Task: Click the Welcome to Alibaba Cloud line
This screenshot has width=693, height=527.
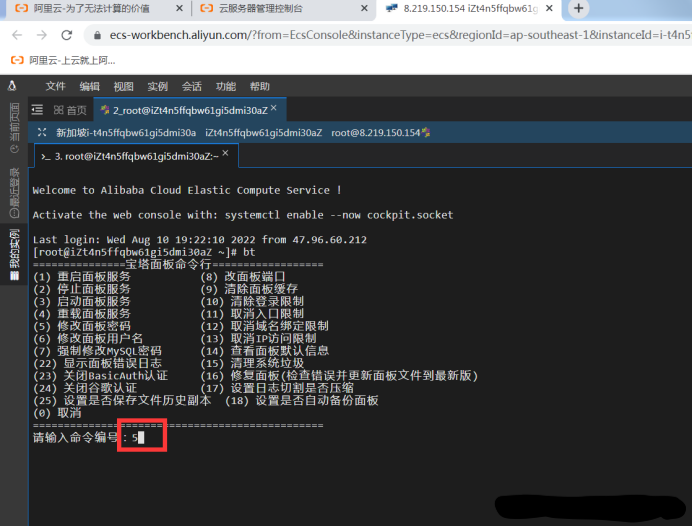Action: [187, 190]
